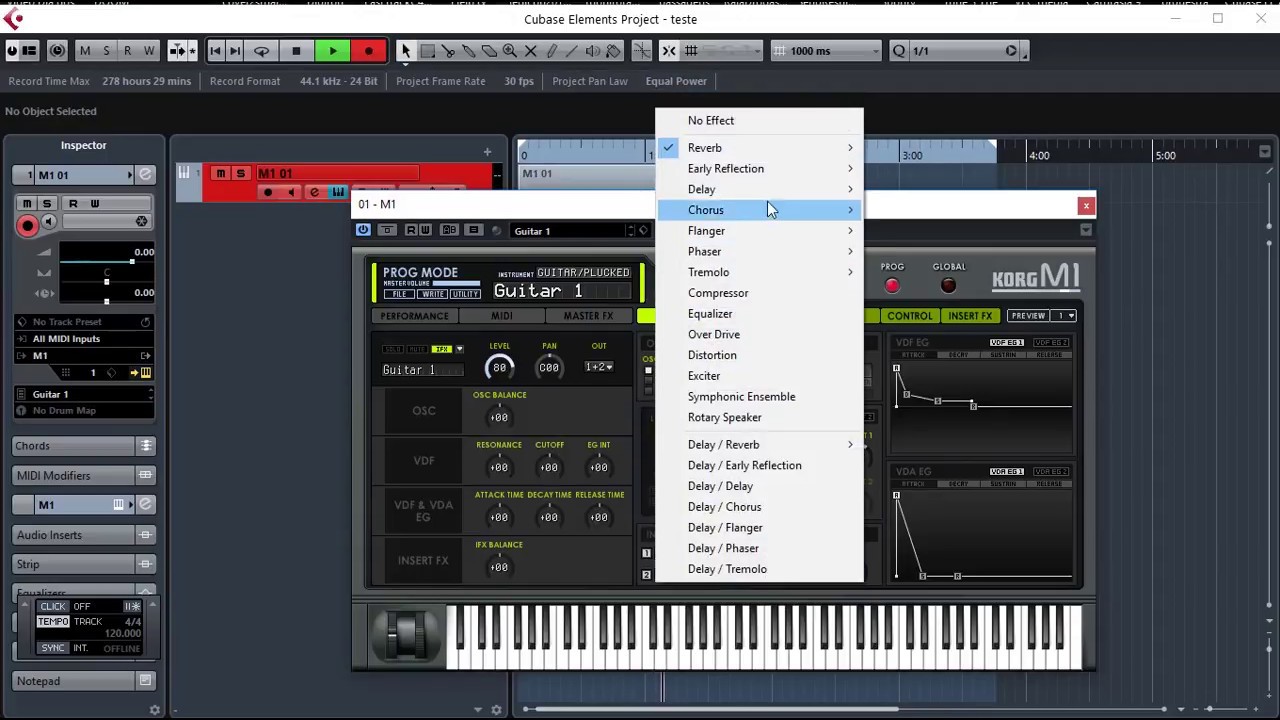Viewport: 1280px width, 720px height.
Task: Expand the Audio Inserts section
Action: 83,535
